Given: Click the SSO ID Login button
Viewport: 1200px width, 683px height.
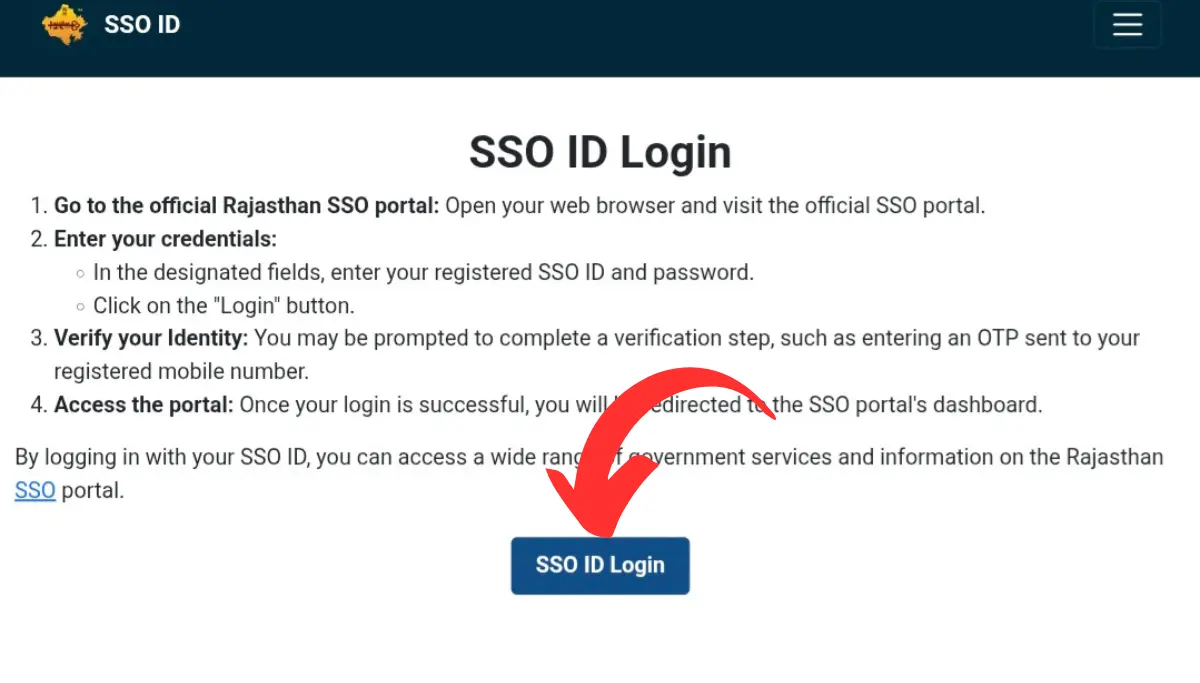Looking at the screenshot, I should [600, 565].
